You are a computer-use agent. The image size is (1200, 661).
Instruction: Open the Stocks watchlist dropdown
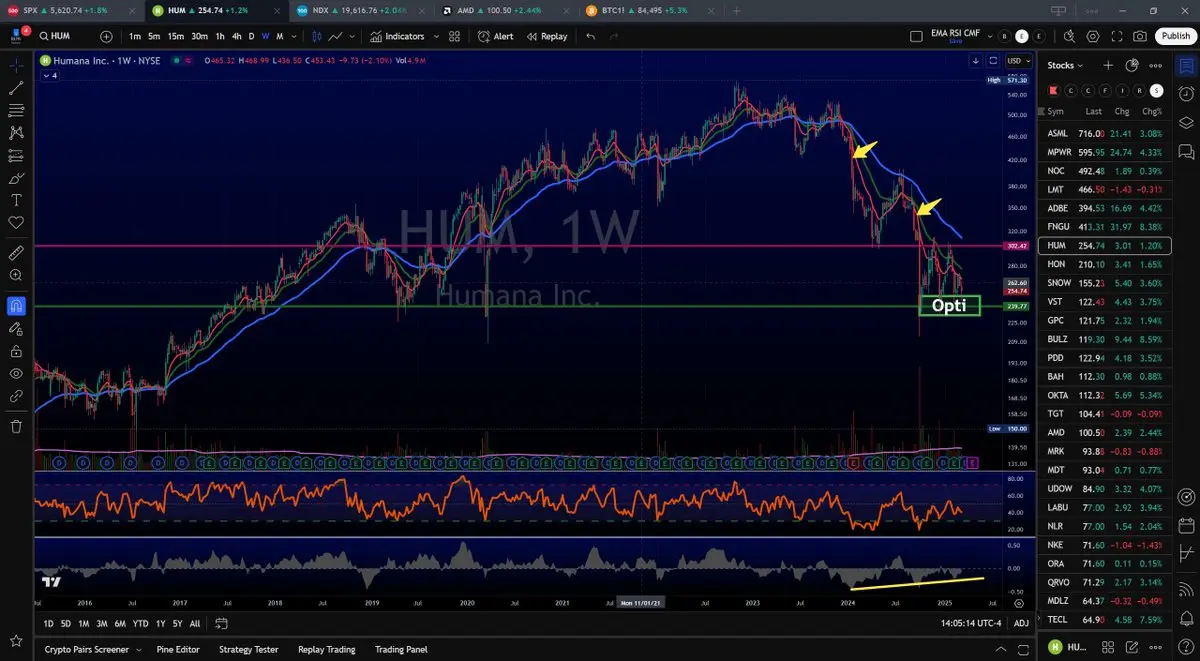click(x=1065, y=65)
